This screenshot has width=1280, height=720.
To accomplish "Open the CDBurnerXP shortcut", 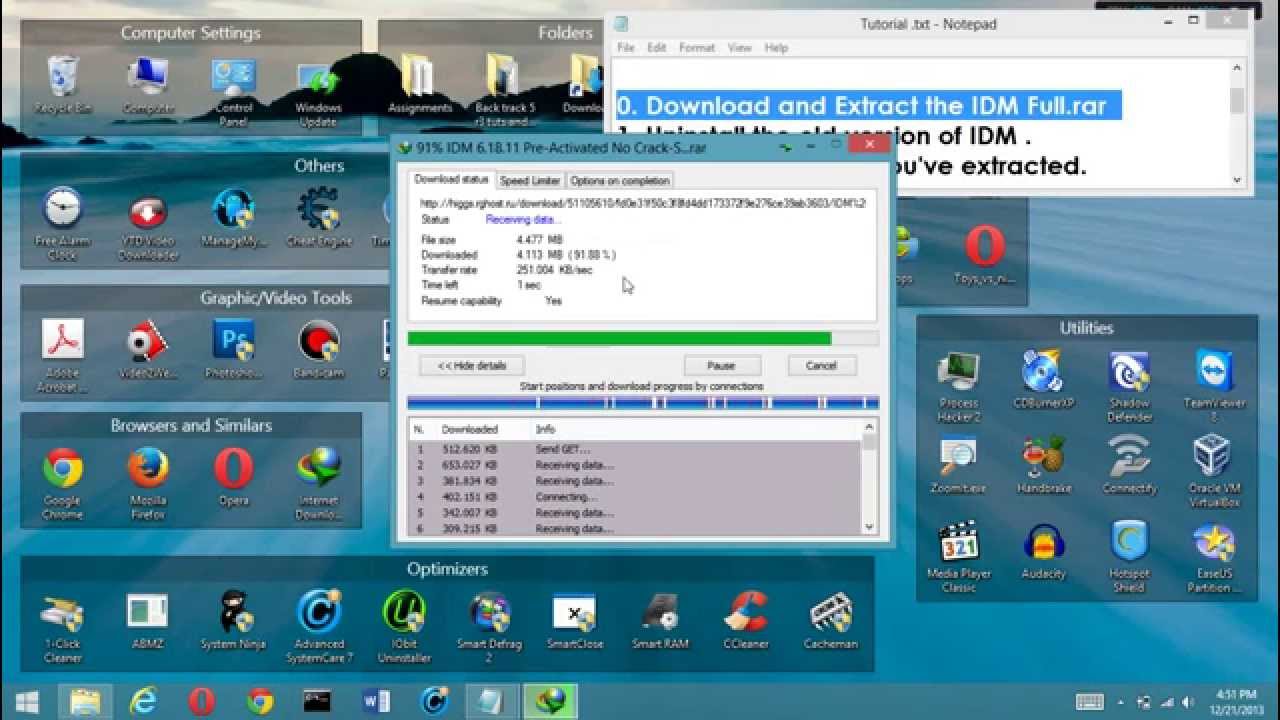I will [1043, 380].
